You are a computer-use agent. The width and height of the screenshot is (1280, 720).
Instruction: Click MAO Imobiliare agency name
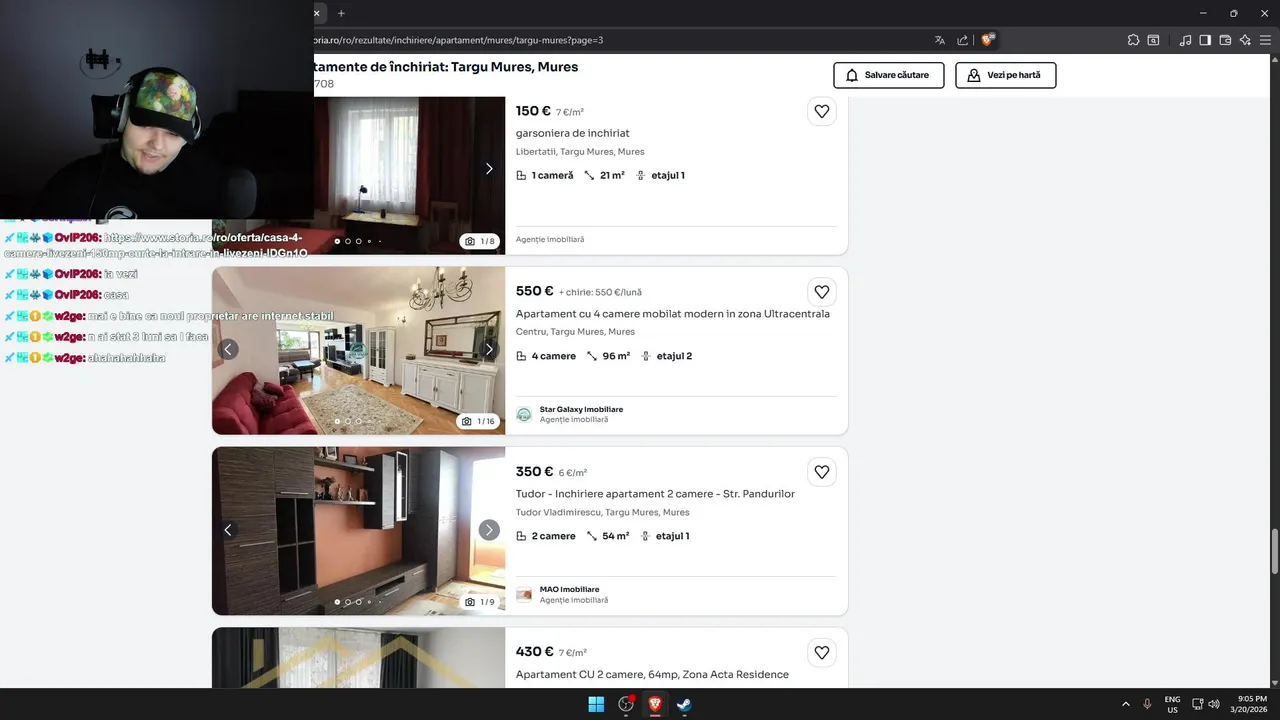569,589
